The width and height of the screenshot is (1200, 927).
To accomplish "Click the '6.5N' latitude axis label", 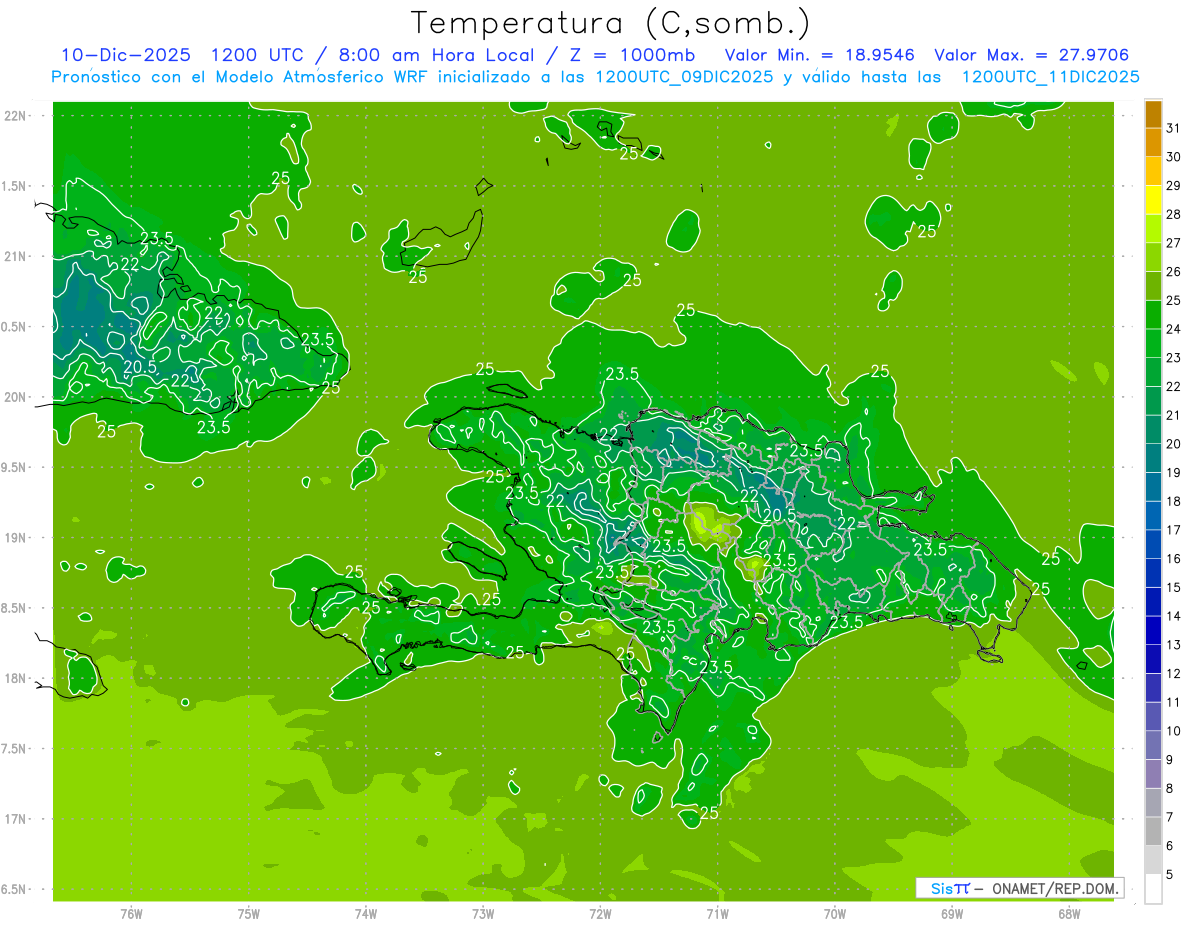I will pos(15,889).
